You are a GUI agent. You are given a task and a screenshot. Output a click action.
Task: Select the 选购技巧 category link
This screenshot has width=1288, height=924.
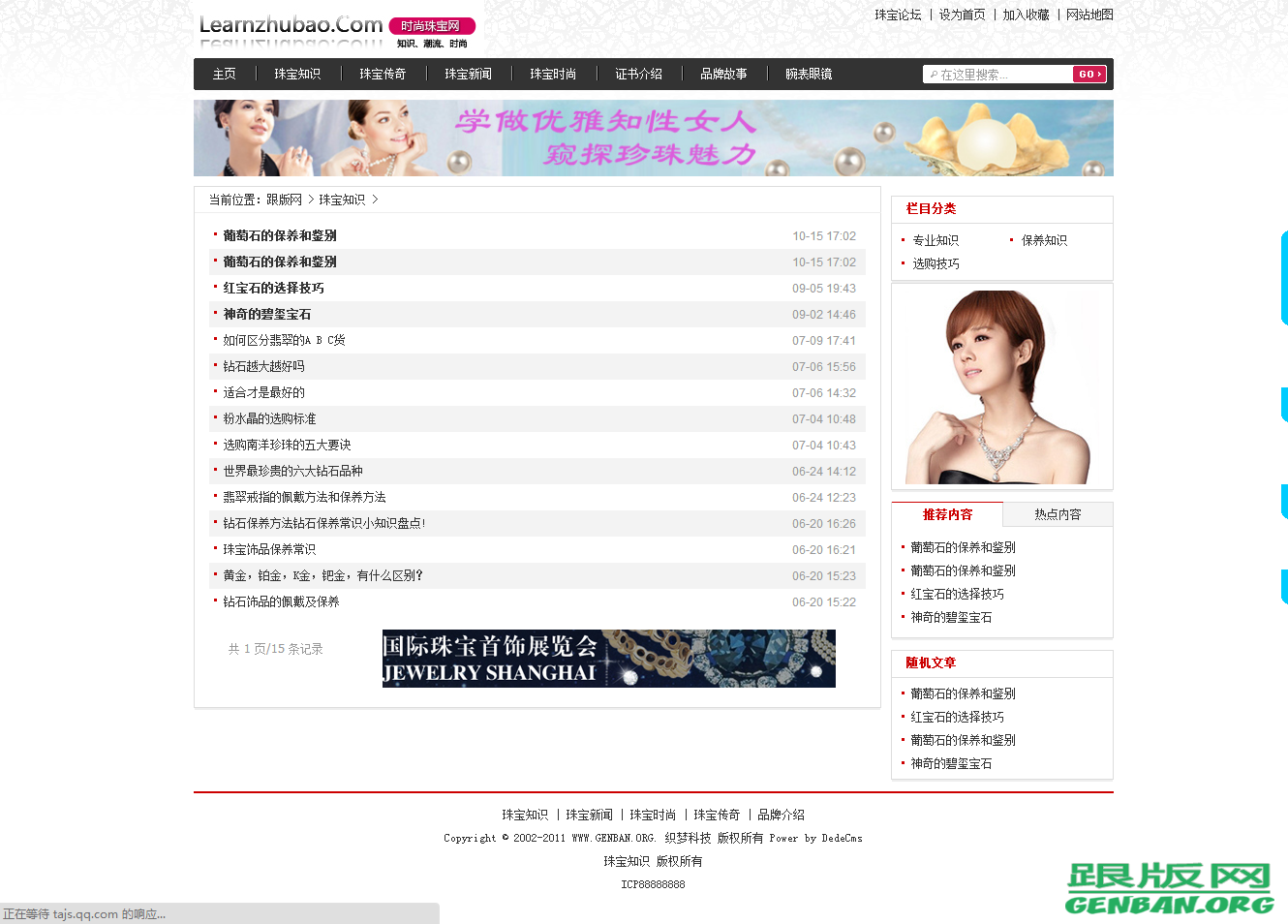[935, 264]
